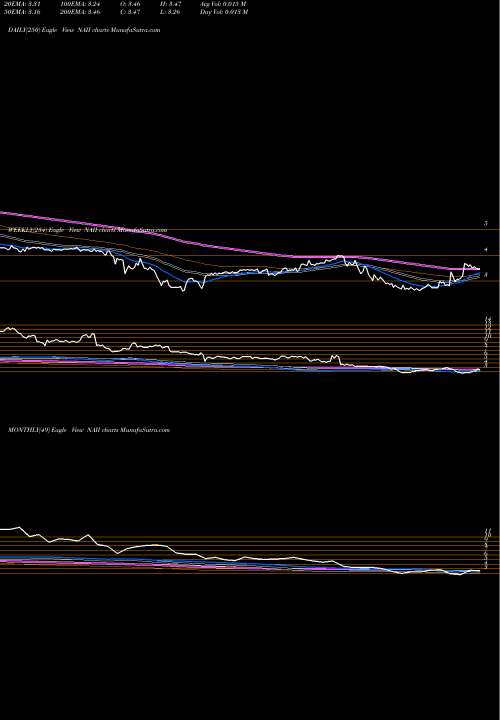Click the price axis label 3 on daily chart
Screen dimensions: 500x720
tap(486, 275)
